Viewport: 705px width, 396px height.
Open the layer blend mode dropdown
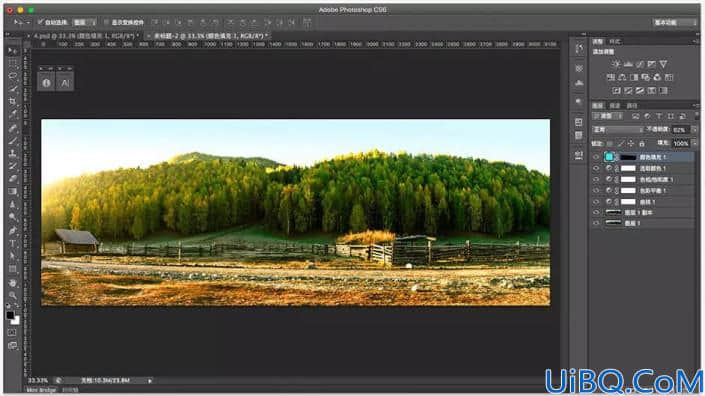(618, 129)
